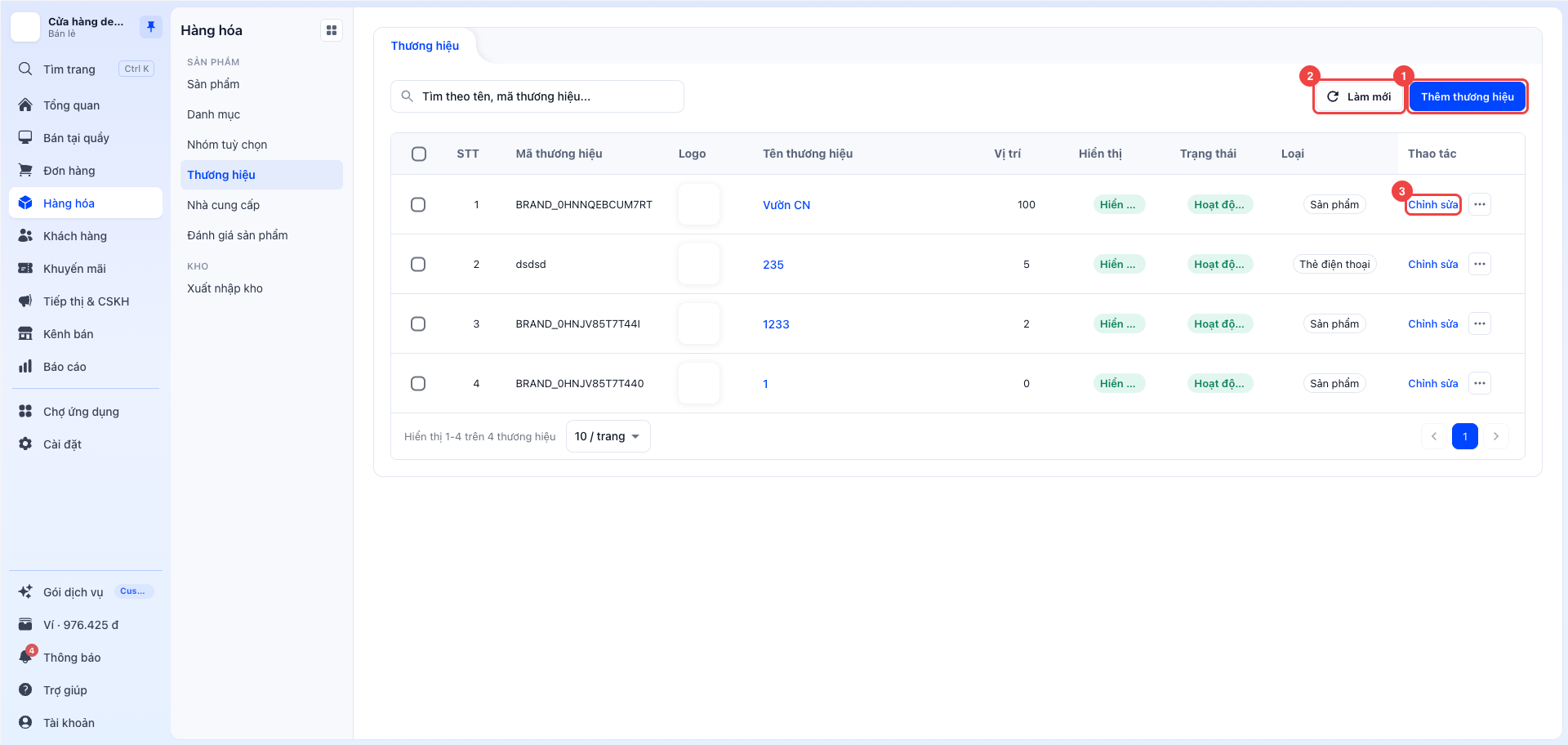Check the box for brand dsdsd
Image resolution: width=1568 pixels, height=745 pixels.
pos(418,264)
